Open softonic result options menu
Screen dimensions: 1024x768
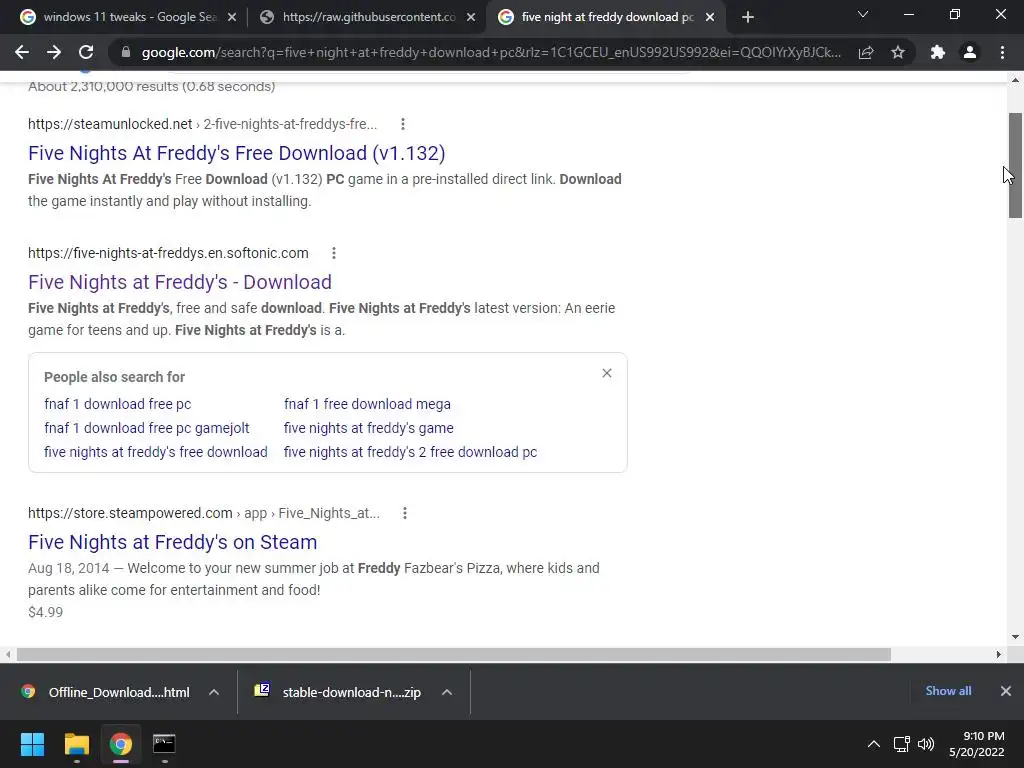[x=334, y=253]
